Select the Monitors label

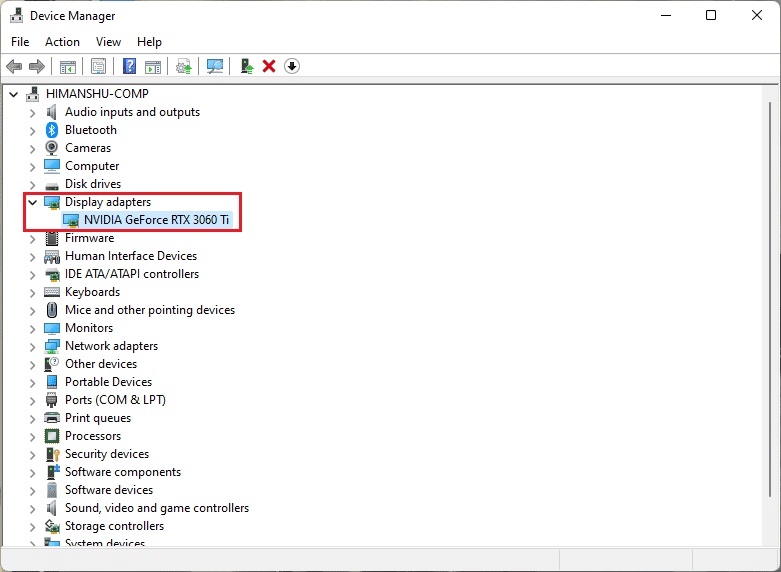point(89,328)
